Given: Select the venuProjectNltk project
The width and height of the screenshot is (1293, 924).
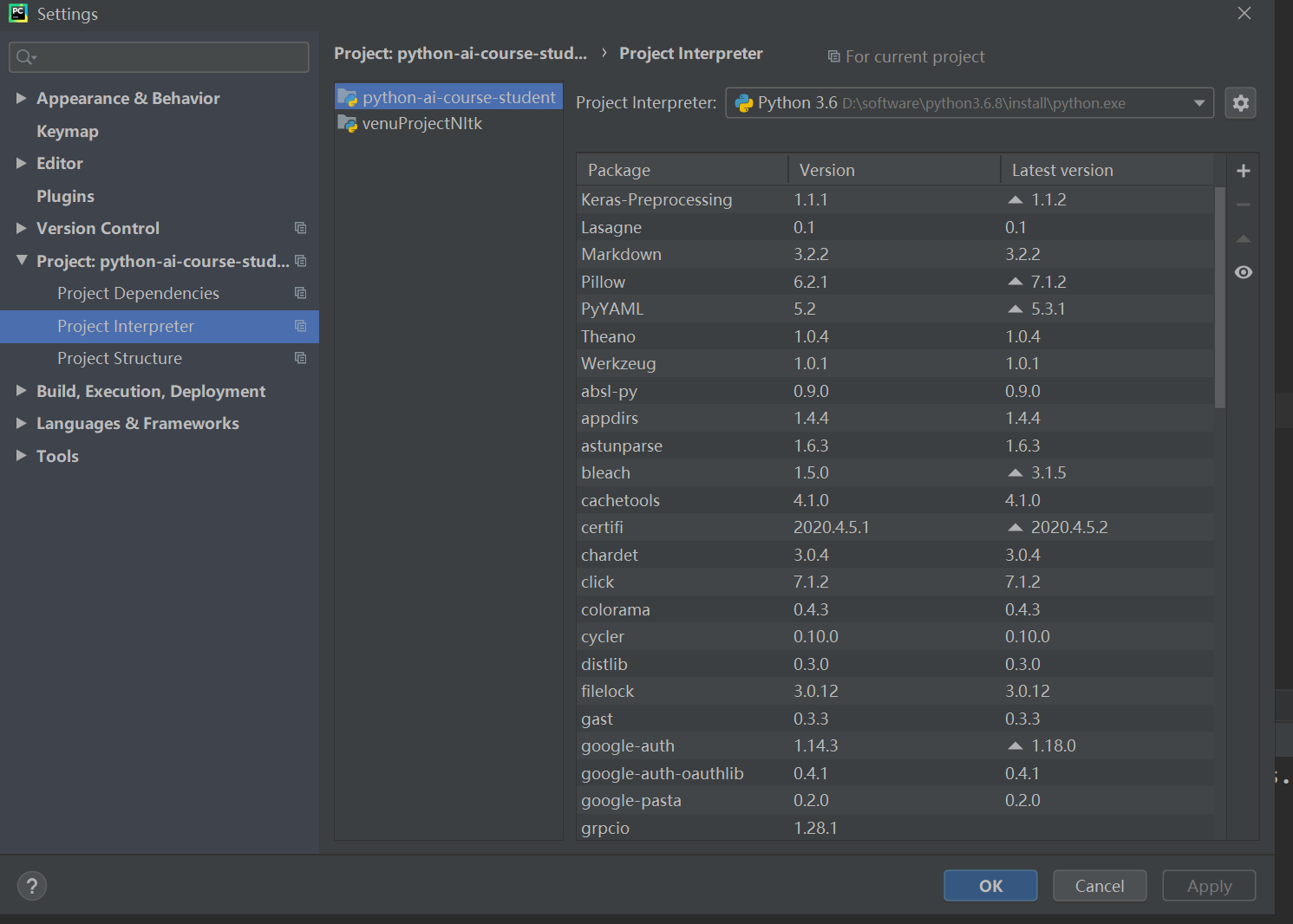Looking at the screenshot, I should 448,123.
